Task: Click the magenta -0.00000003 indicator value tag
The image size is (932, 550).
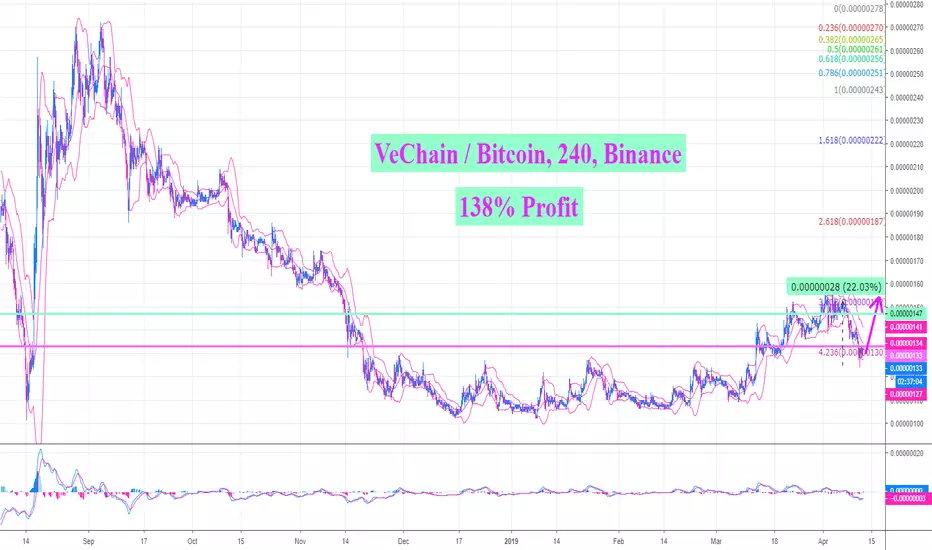Action: coord(906,498)
